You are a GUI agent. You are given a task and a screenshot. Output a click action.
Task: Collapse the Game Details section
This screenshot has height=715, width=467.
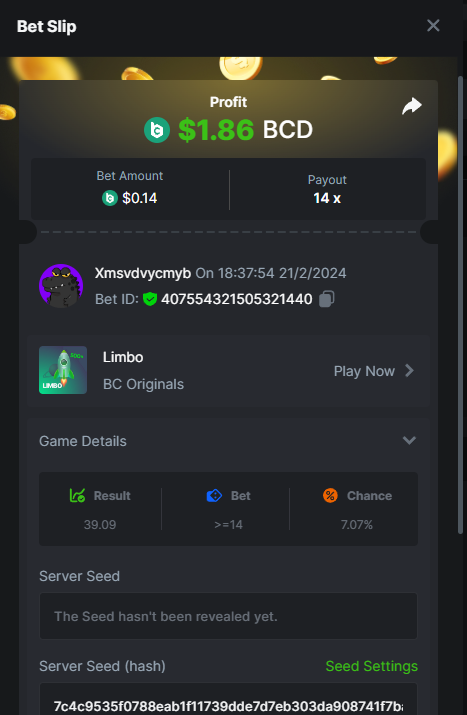click(x=409, y=440)
